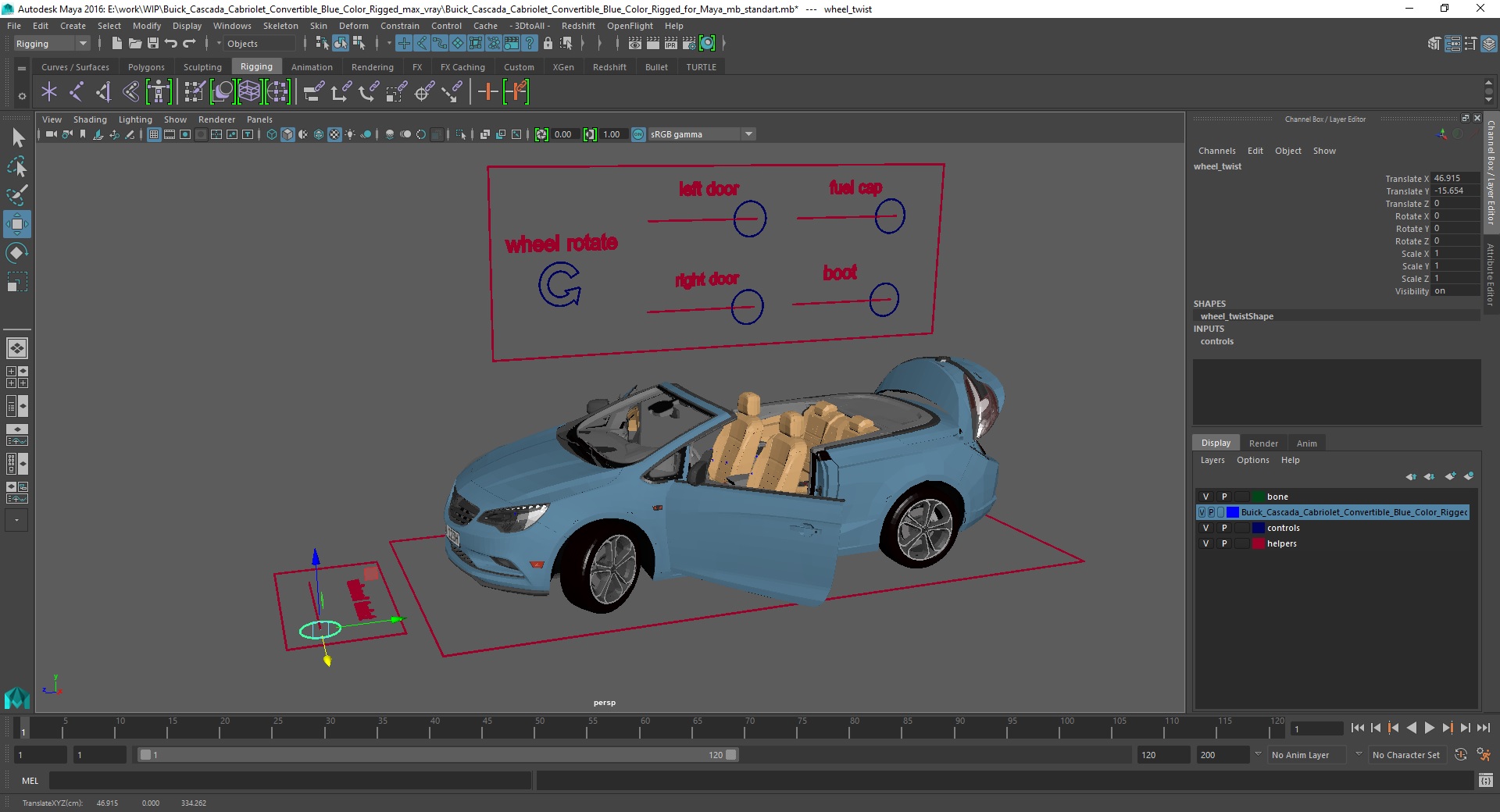Toggle playback P for bone layer
1500x812 pixels.
click(1224, 497)
